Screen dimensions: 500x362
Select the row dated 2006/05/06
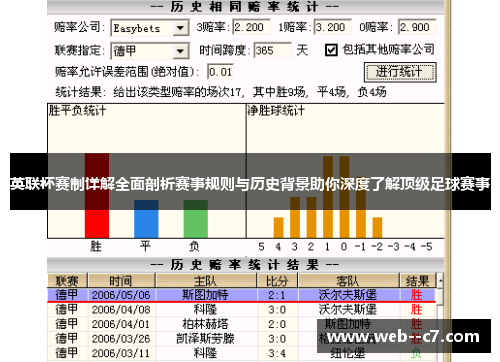(x=241, y=295)
